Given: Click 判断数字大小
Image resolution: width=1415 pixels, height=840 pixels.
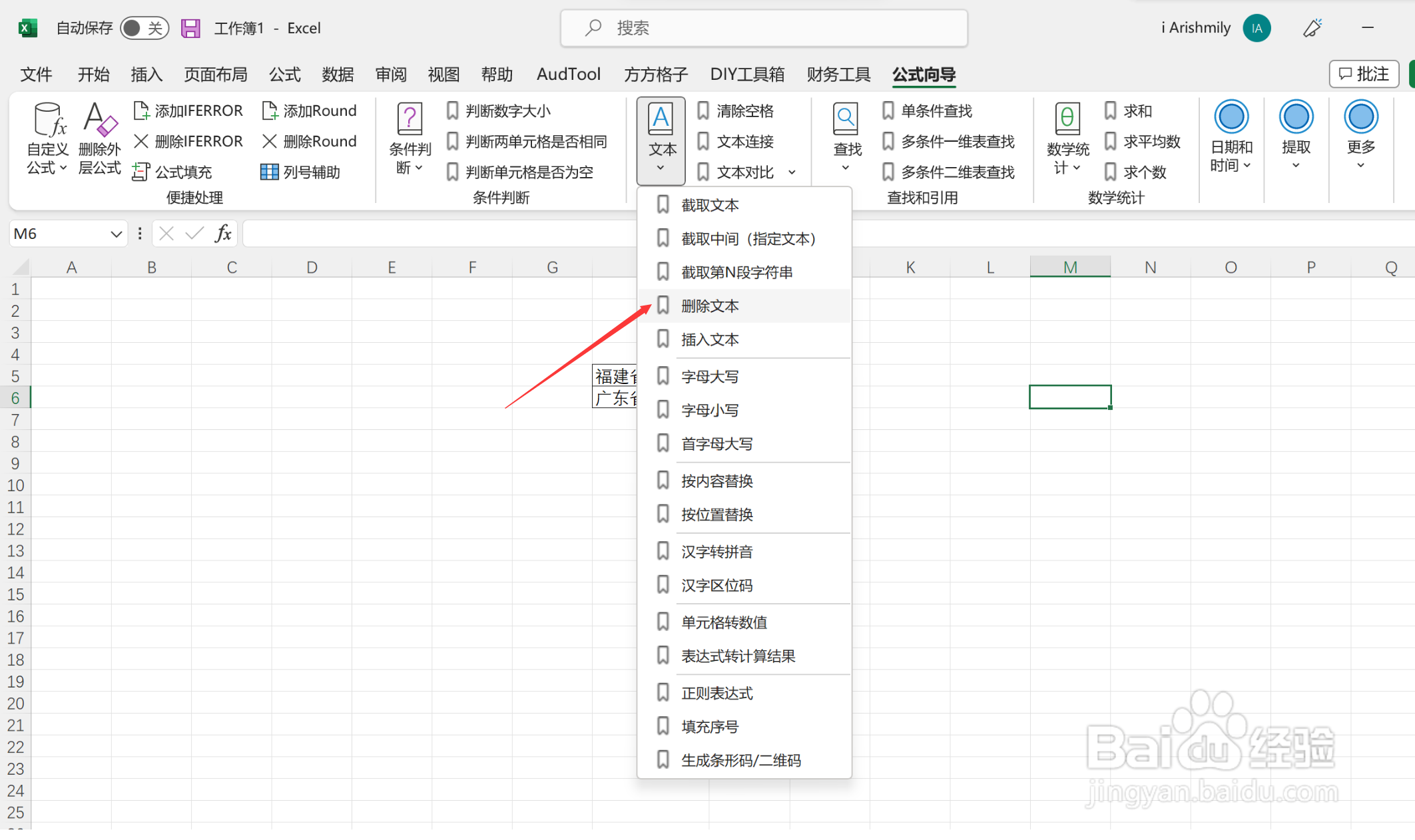Looking at the screenshot, I should [x=499, y=110].
